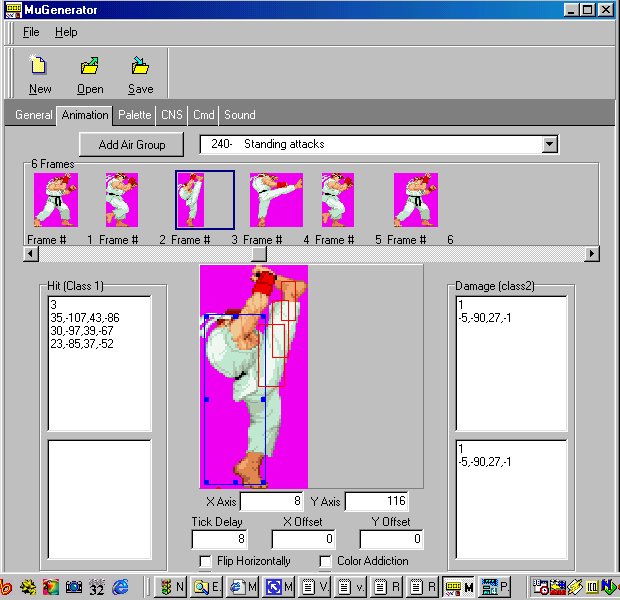The width and height of the screenshot is (620, 600).
Task: Click the Add Air Group button
Action: (x=132, y=145)
